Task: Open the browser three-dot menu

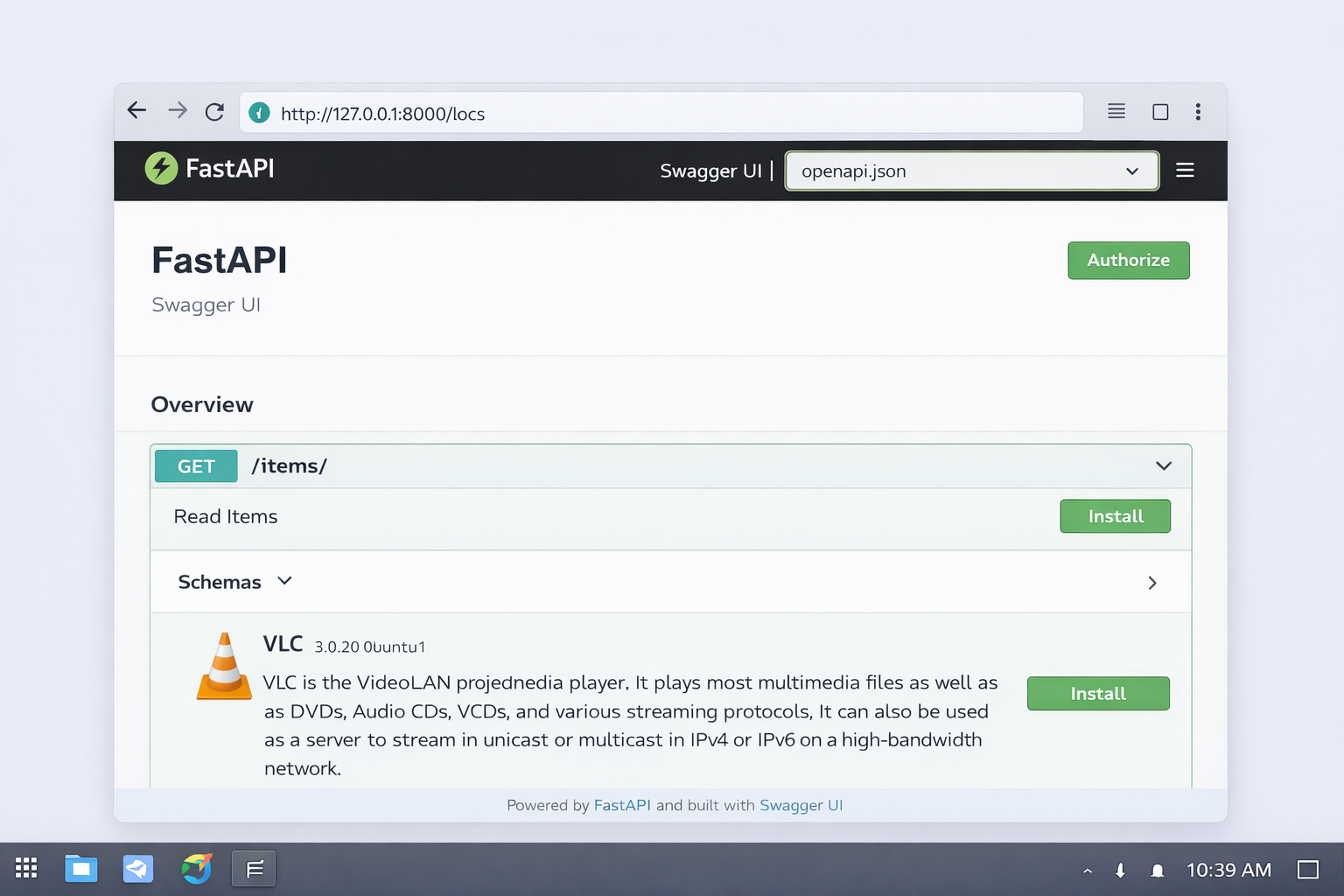Action: pos(1198,112)
